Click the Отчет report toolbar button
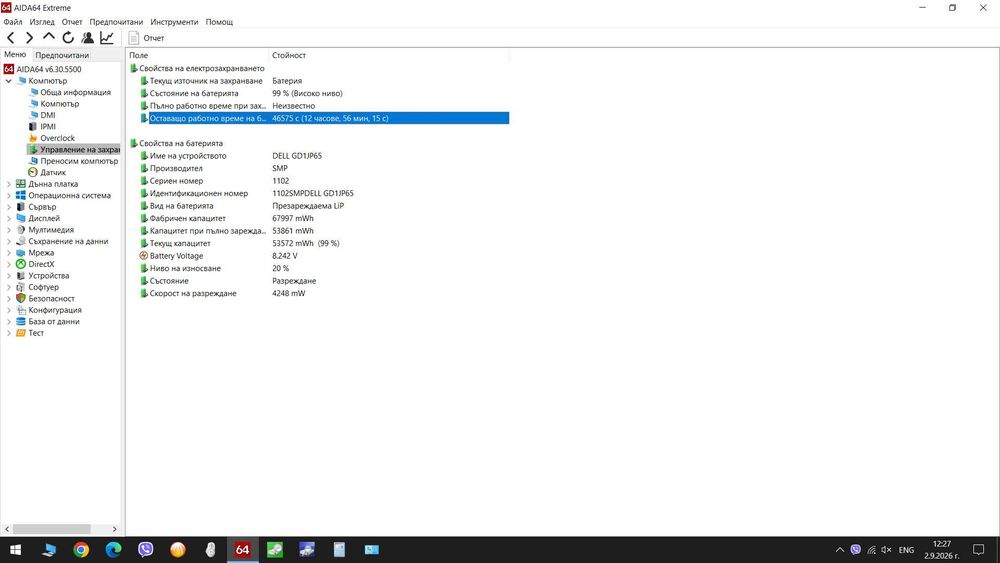The height and width of the screenshot is (563, 1000). coord(147,38)
